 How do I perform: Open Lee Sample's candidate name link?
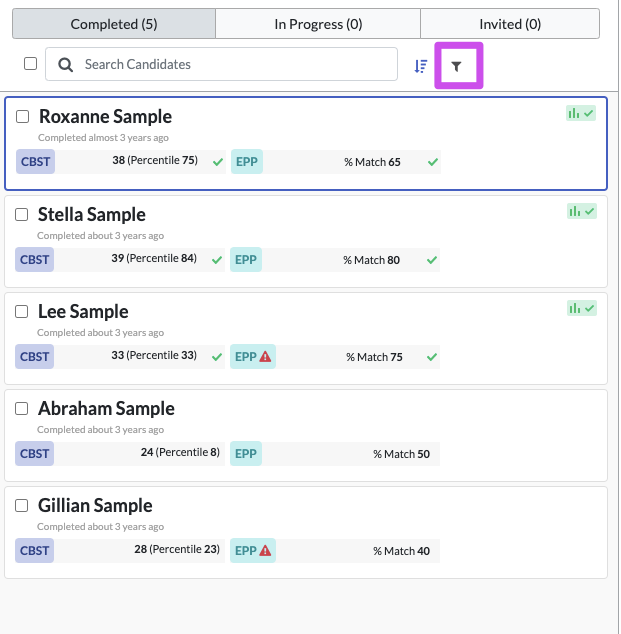83,312
